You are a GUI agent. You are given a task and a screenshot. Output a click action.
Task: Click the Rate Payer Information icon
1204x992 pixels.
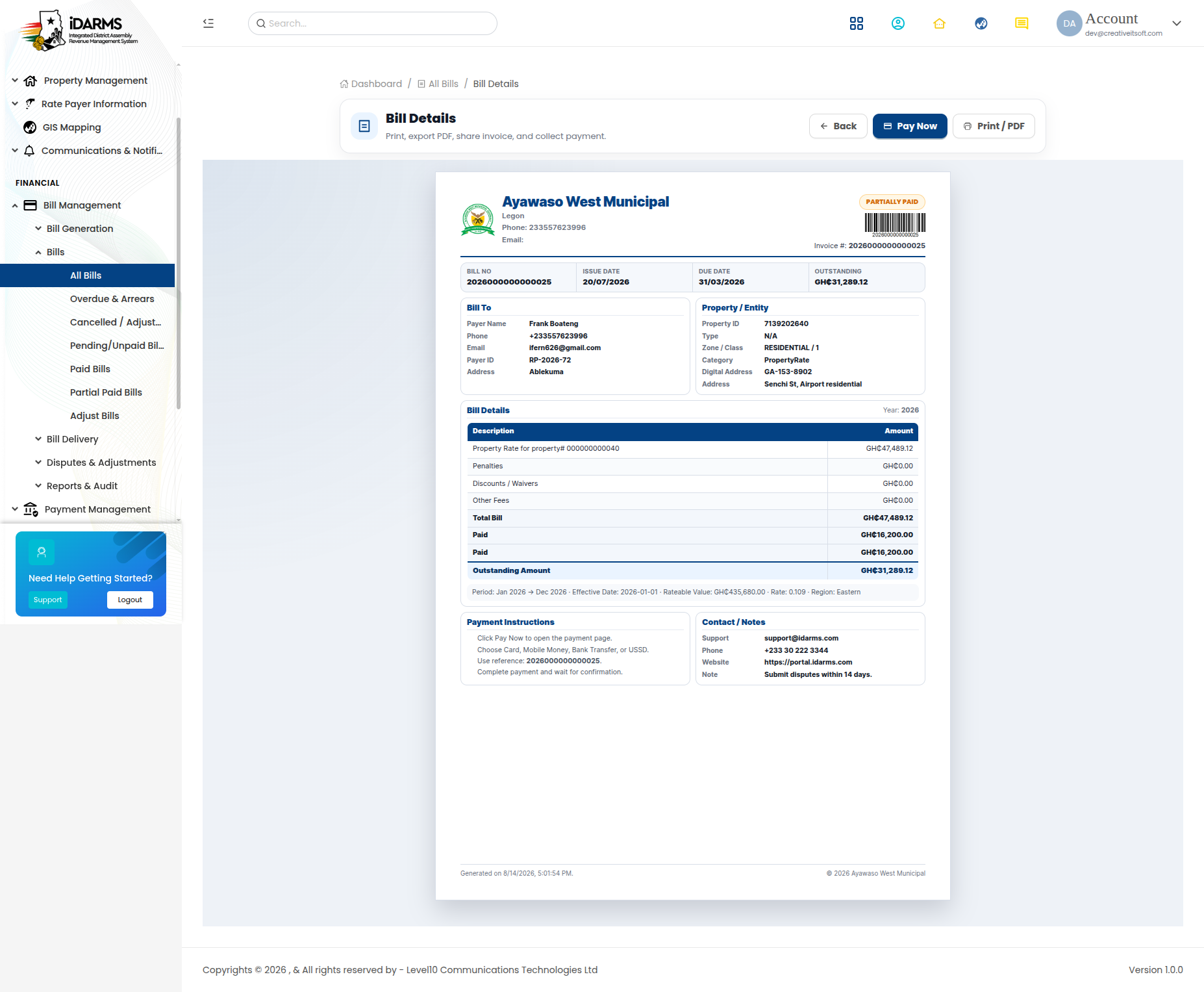[30, 104]
